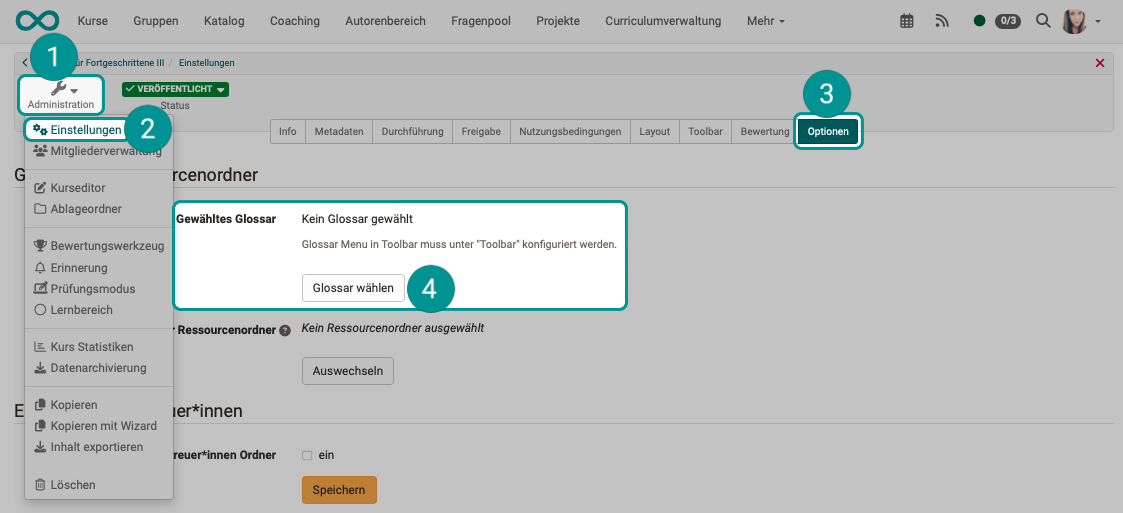This screenshot has width=1123, height=513.
Task: Click the orange Speichern button
Action: coord(339,490)
